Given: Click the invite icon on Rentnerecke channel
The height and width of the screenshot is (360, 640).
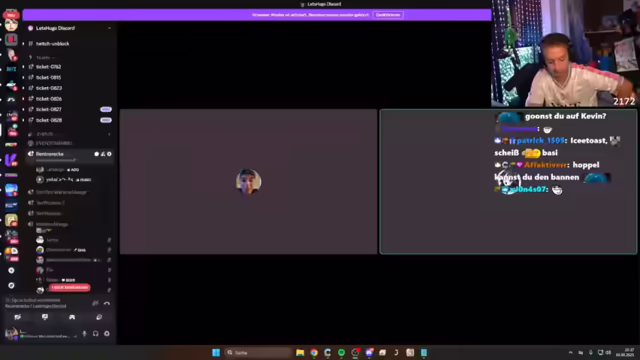Looking at the screenshot, I should [103, 154].
